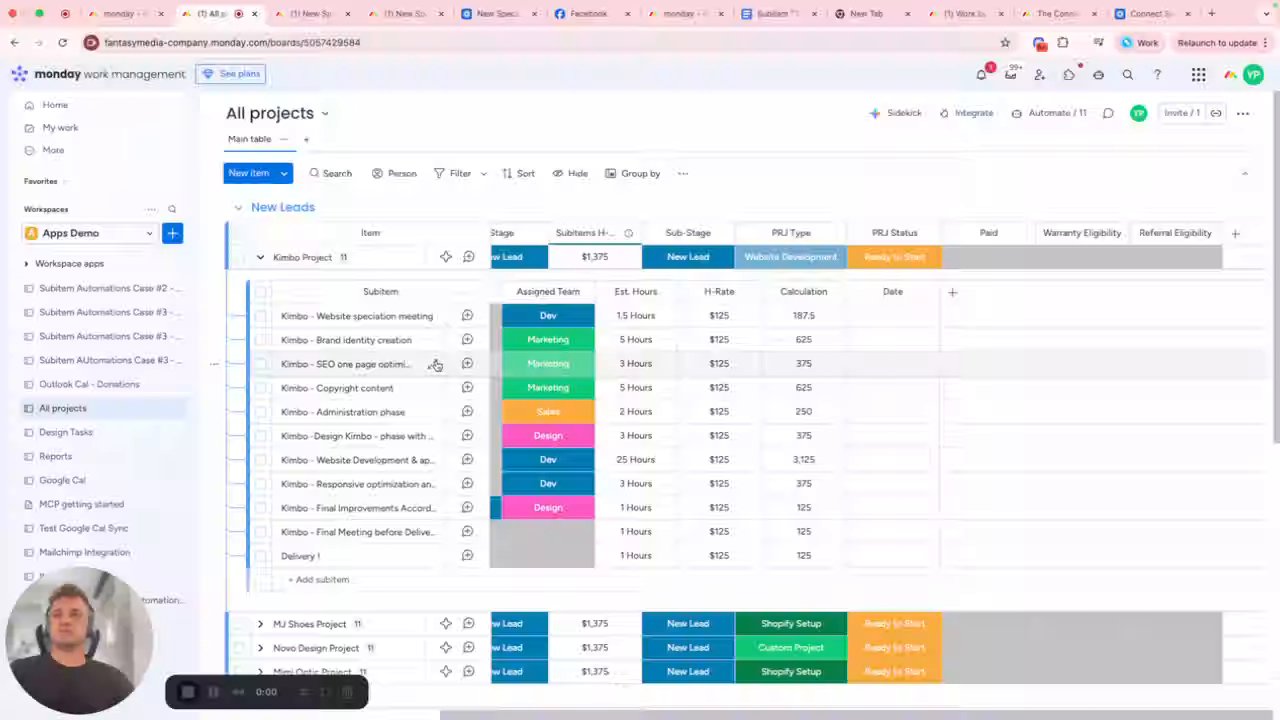Add a new board view plus tab
The height and width of the screenshot is (720, 1280).
pos(306,139)
